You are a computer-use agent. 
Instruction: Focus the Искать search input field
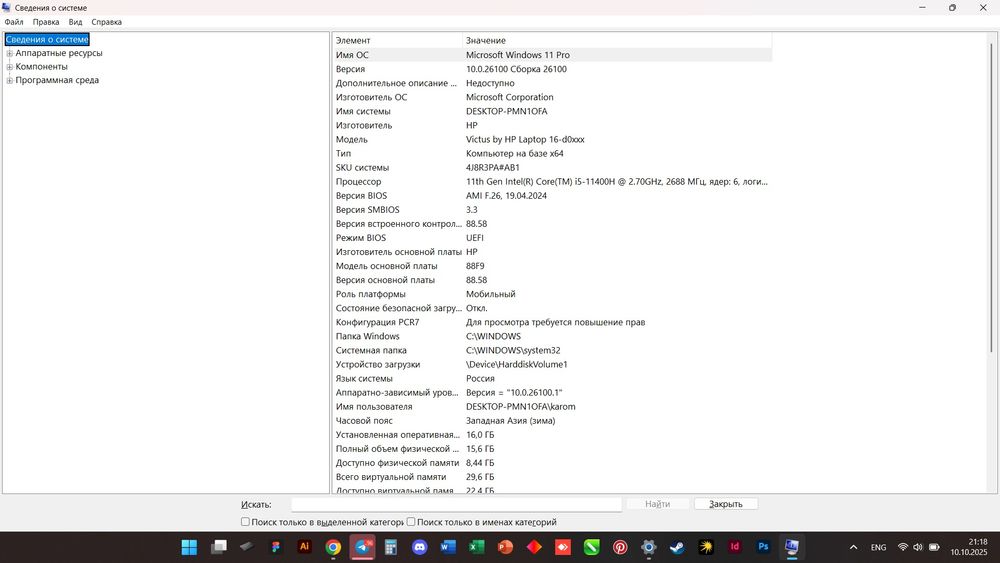456,504
